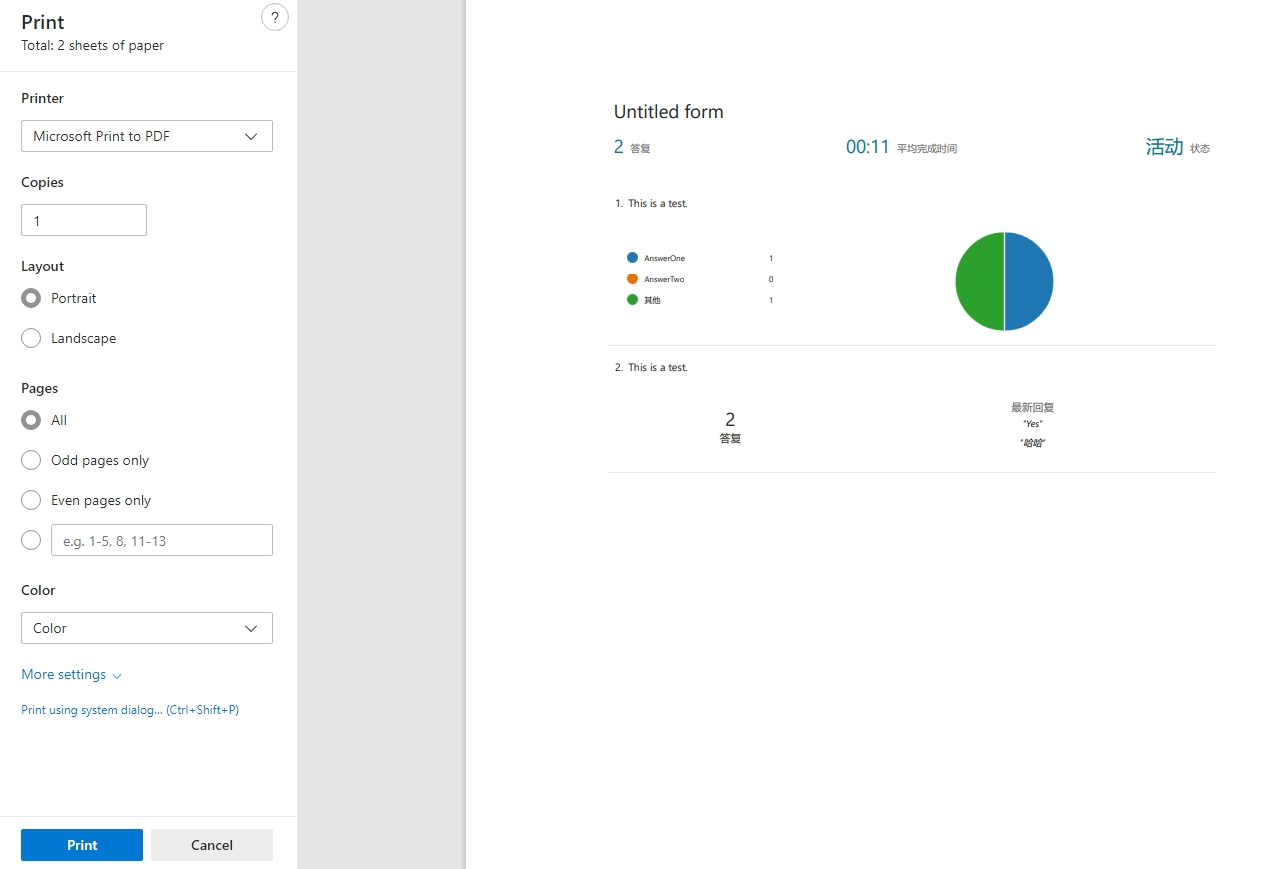Image resolution: width=1275 pixels, height=869 pixels.
Task: Click the "Yes" latest response
Action: 1033,424
